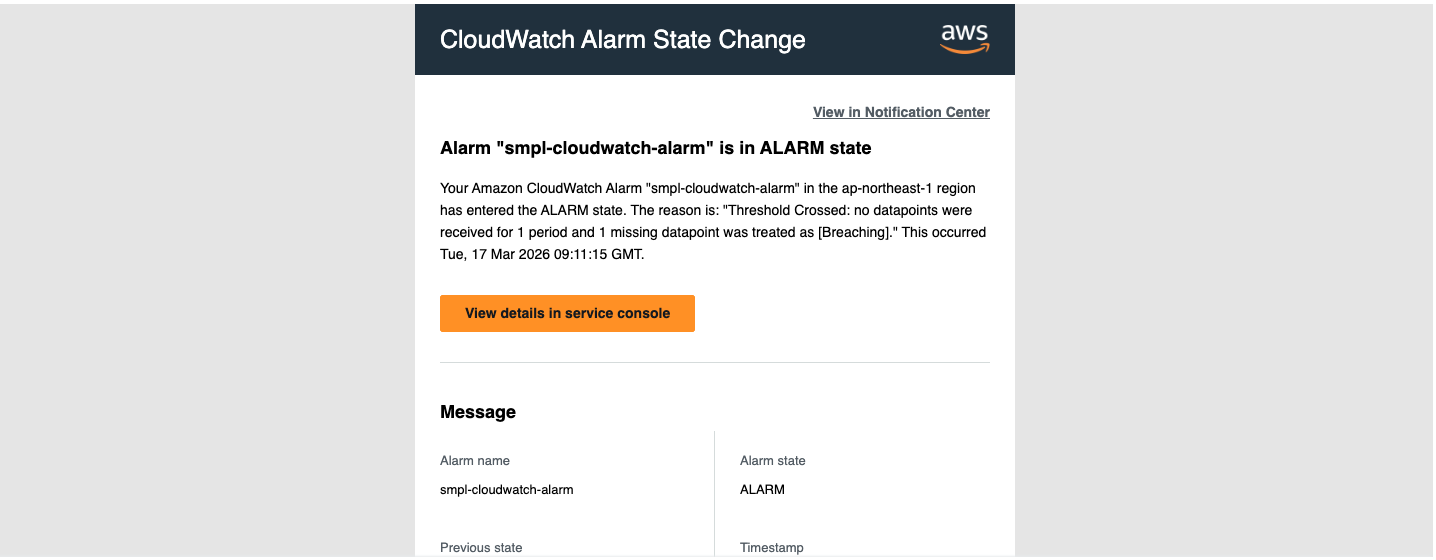This screenshot has width=1436, height=560.
Task: Select the smpl-cloudwatch-alarm value under Alarm name
Action: [x=507, y=490]
